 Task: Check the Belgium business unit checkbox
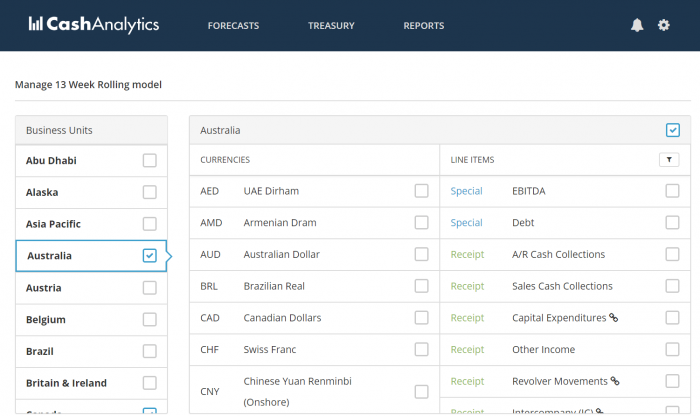pyautogui.click(x=150, y=319)
